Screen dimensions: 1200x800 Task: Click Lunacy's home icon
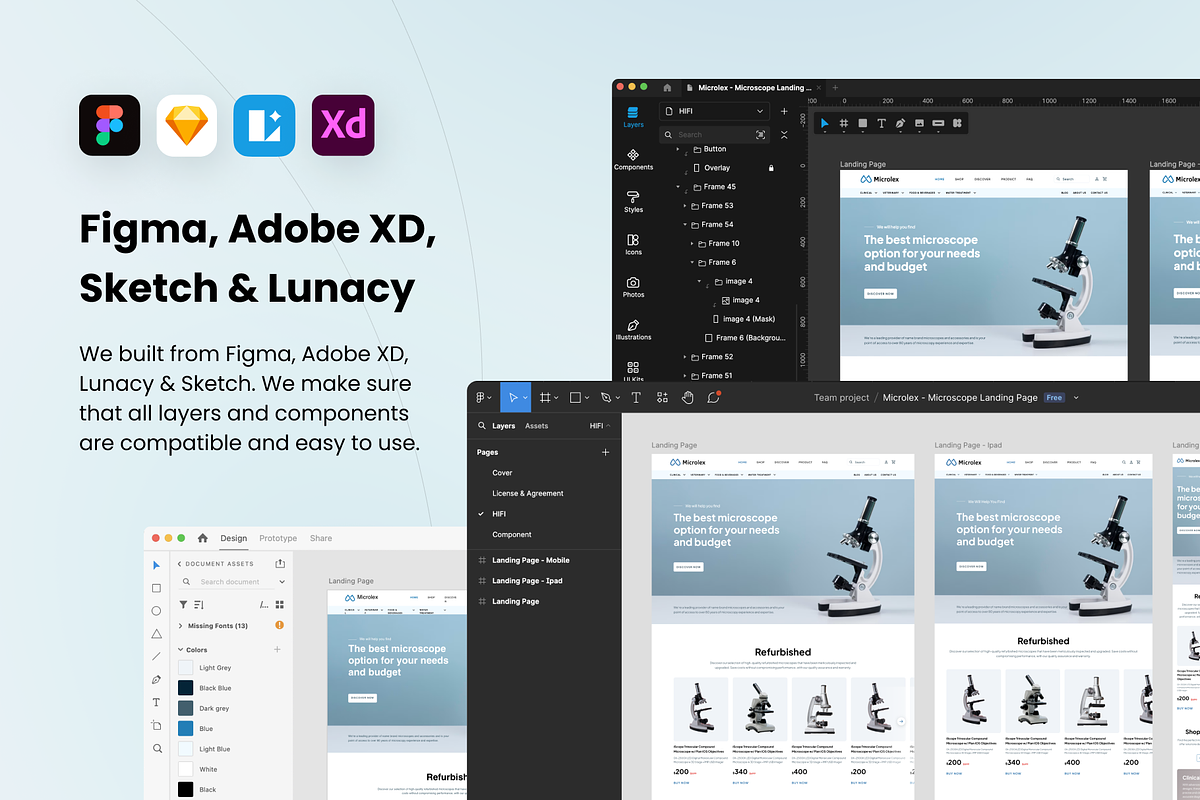668,88
